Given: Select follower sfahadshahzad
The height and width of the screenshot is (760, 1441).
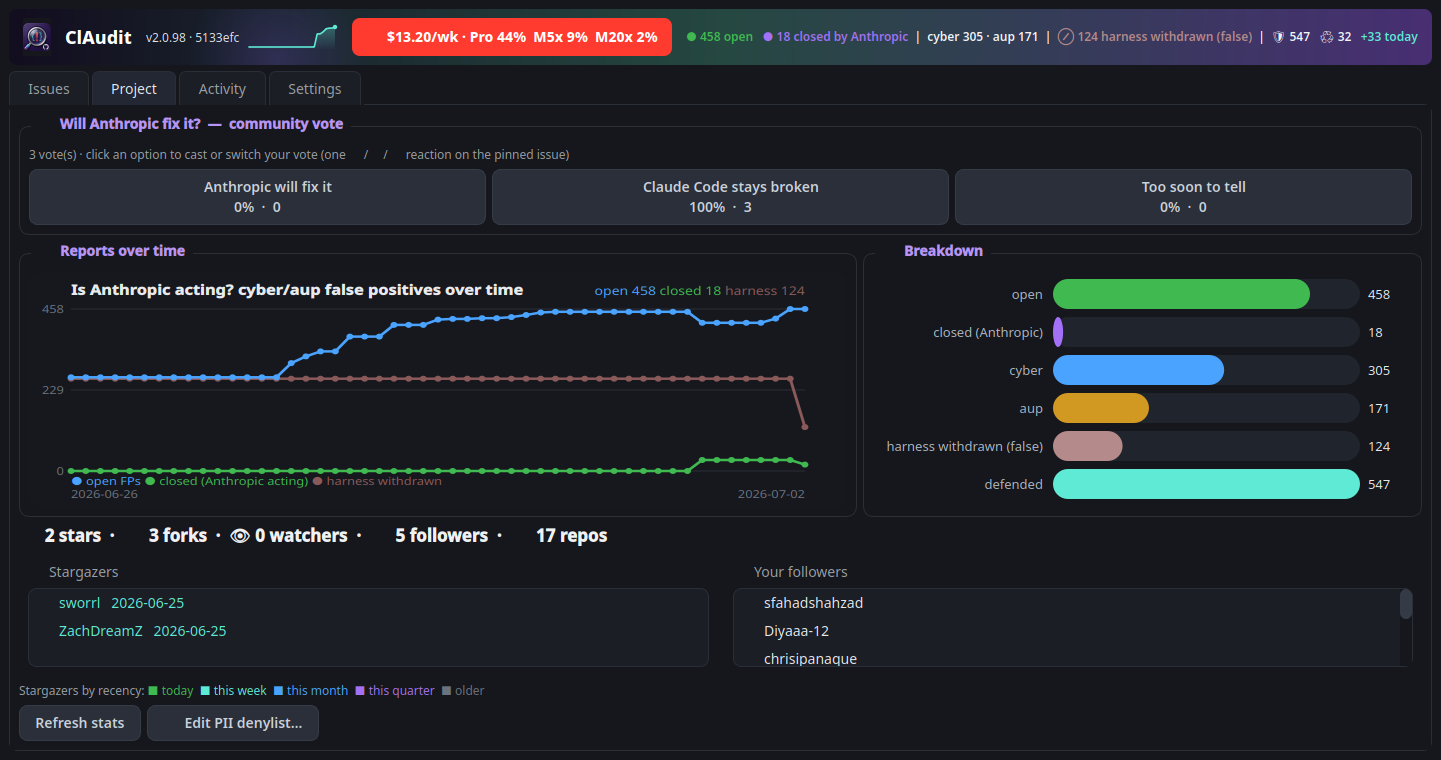Looking at the screenshot, I should (813, 603).
